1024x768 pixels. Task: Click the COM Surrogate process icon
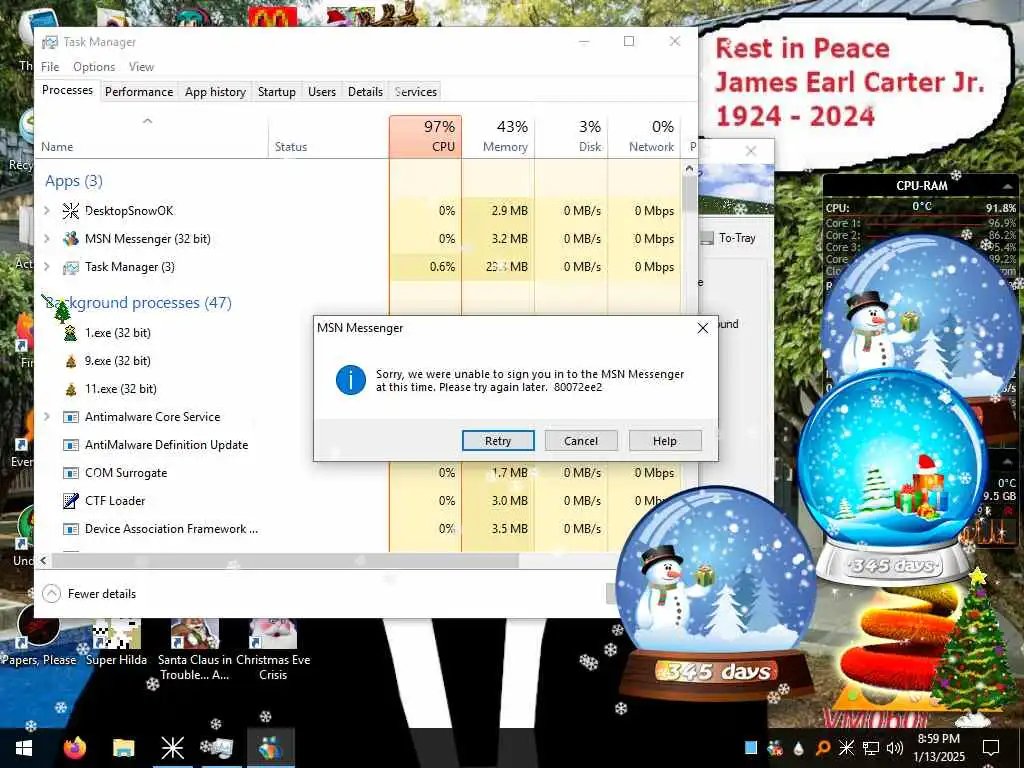pos(71,473)
